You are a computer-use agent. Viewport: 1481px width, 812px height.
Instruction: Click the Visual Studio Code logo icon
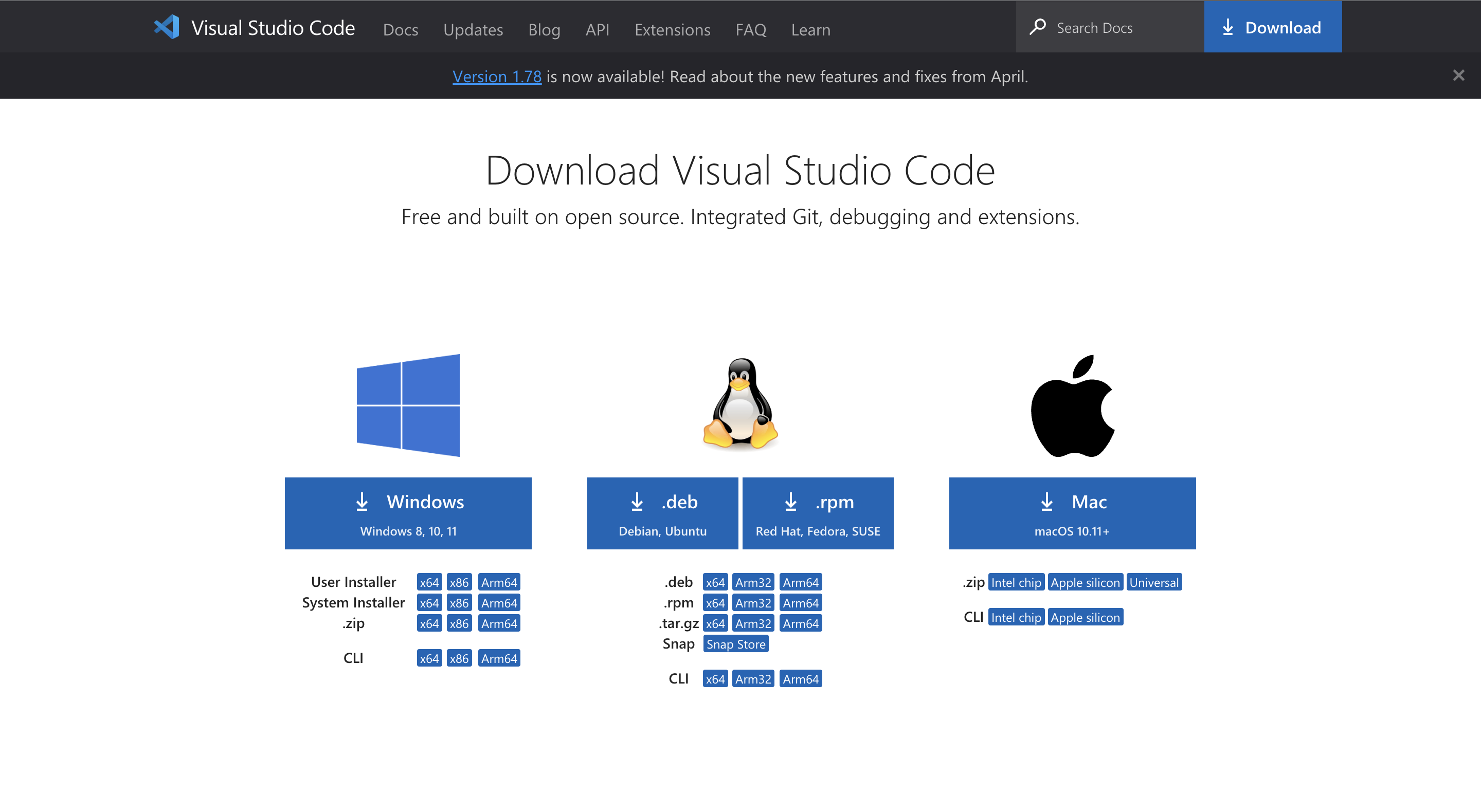tap(167, 27)
